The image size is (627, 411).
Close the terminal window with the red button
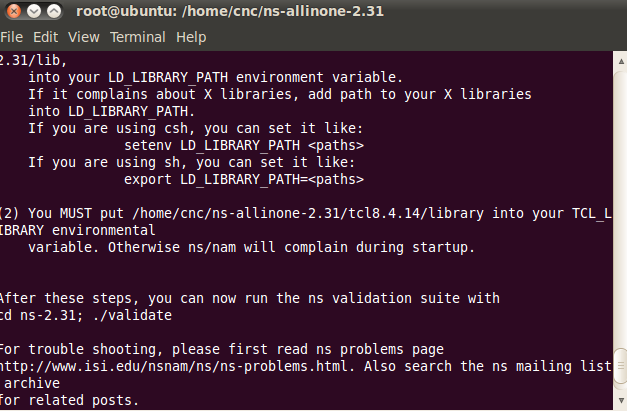tap(14, 11)
